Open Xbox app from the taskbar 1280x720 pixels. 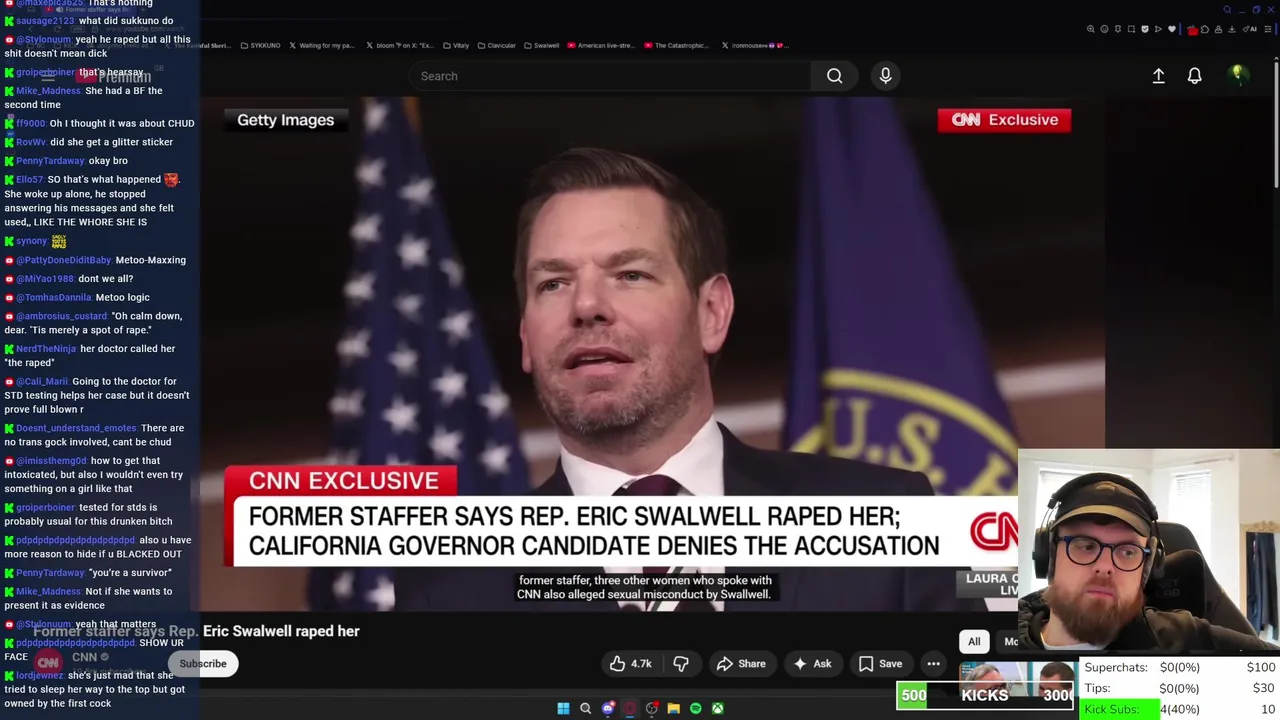click(717, 708)
